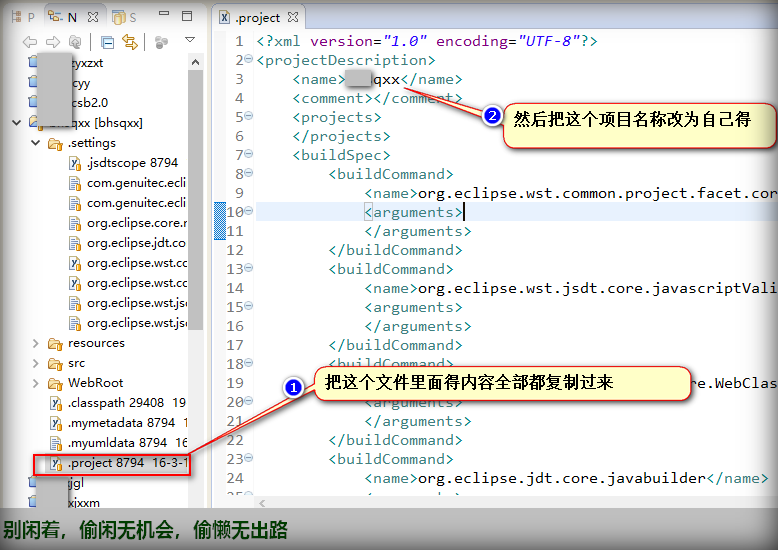Click the closing projects tag on line 6
The width and height of the screenshot is (778, 550).
(x=341, y=137)
